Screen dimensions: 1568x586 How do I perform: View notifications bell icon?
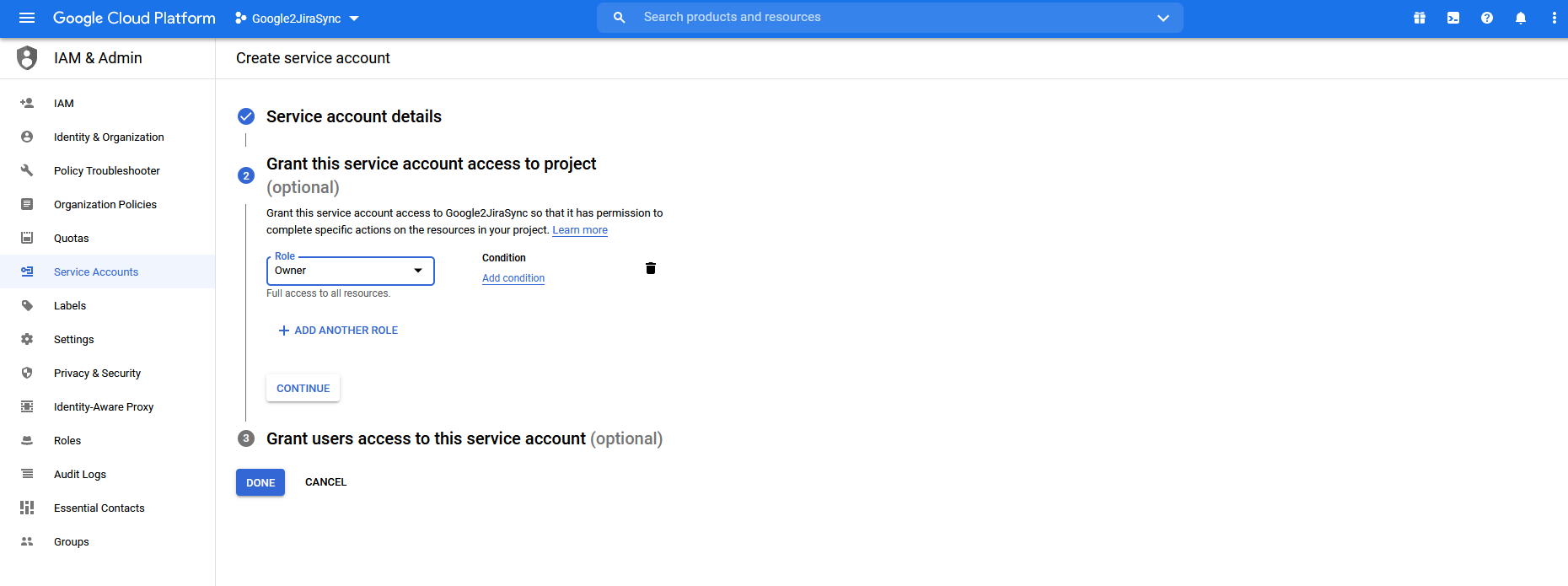point(1521,18)
